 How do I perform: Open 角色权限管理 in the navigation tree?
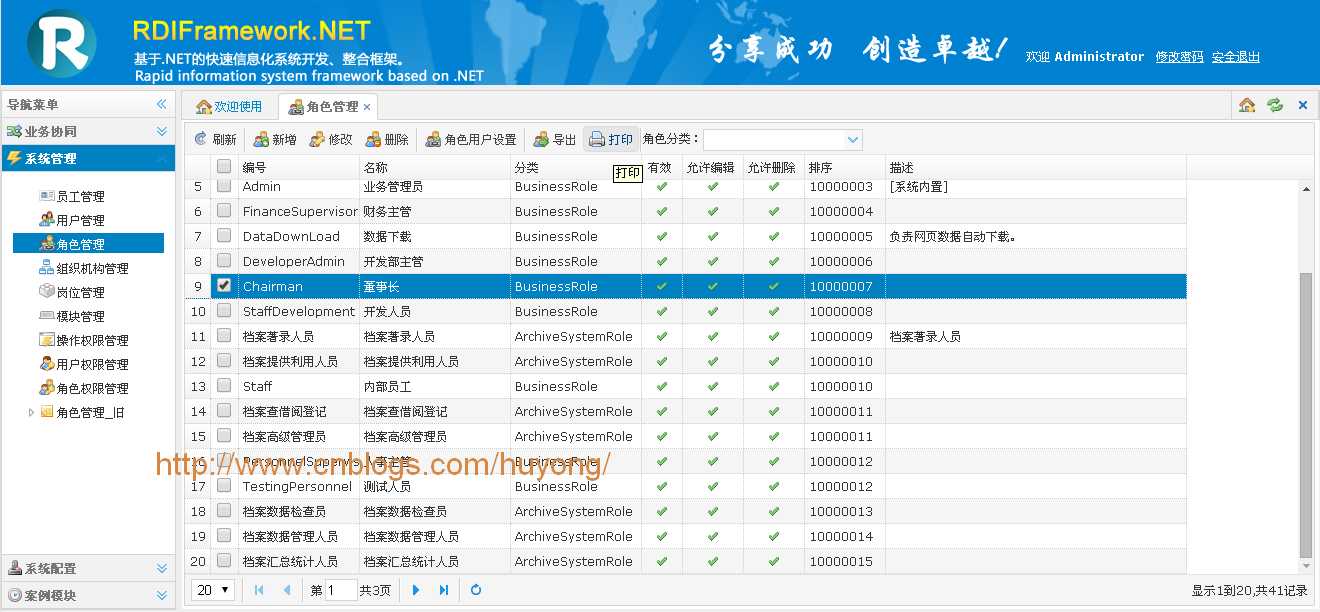(83, 388)
